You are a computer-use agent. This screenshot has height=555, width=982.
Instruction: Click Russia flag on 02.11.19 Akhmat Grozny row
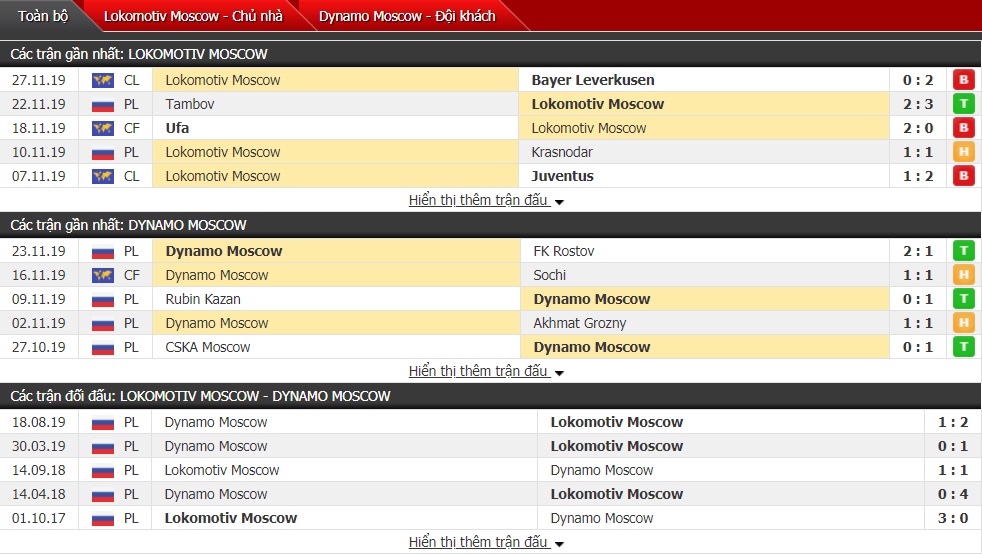103,324
